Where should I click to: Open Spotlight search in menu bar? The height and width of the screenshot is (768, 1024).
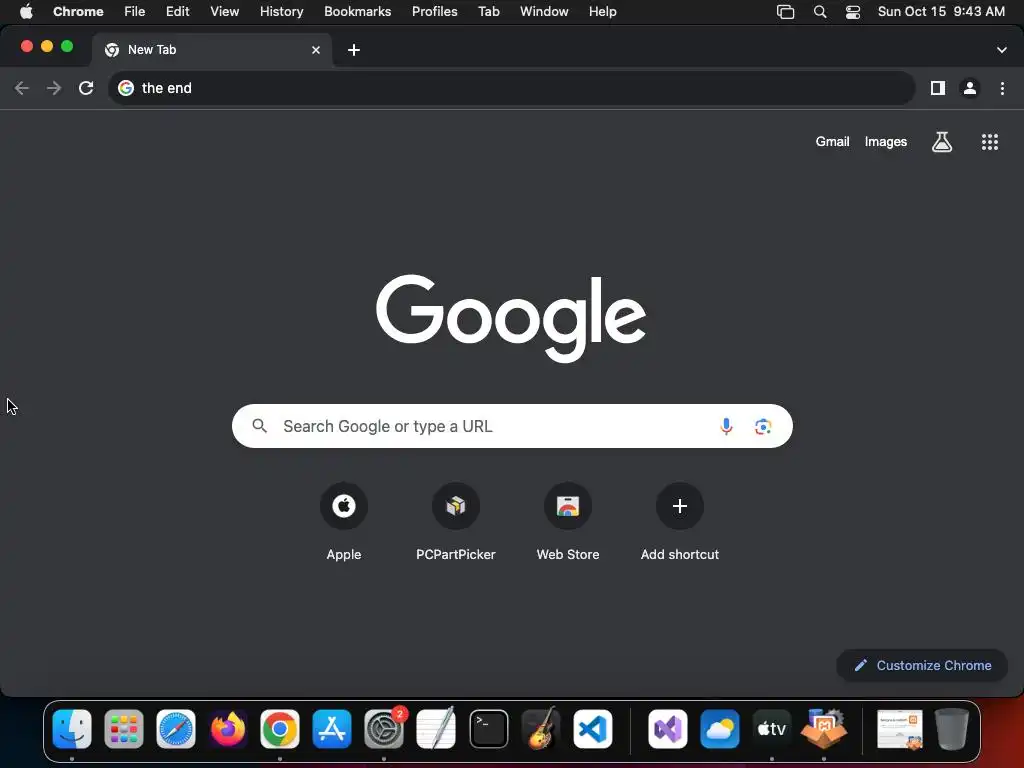pyautogui.click(x=820, y=12)
